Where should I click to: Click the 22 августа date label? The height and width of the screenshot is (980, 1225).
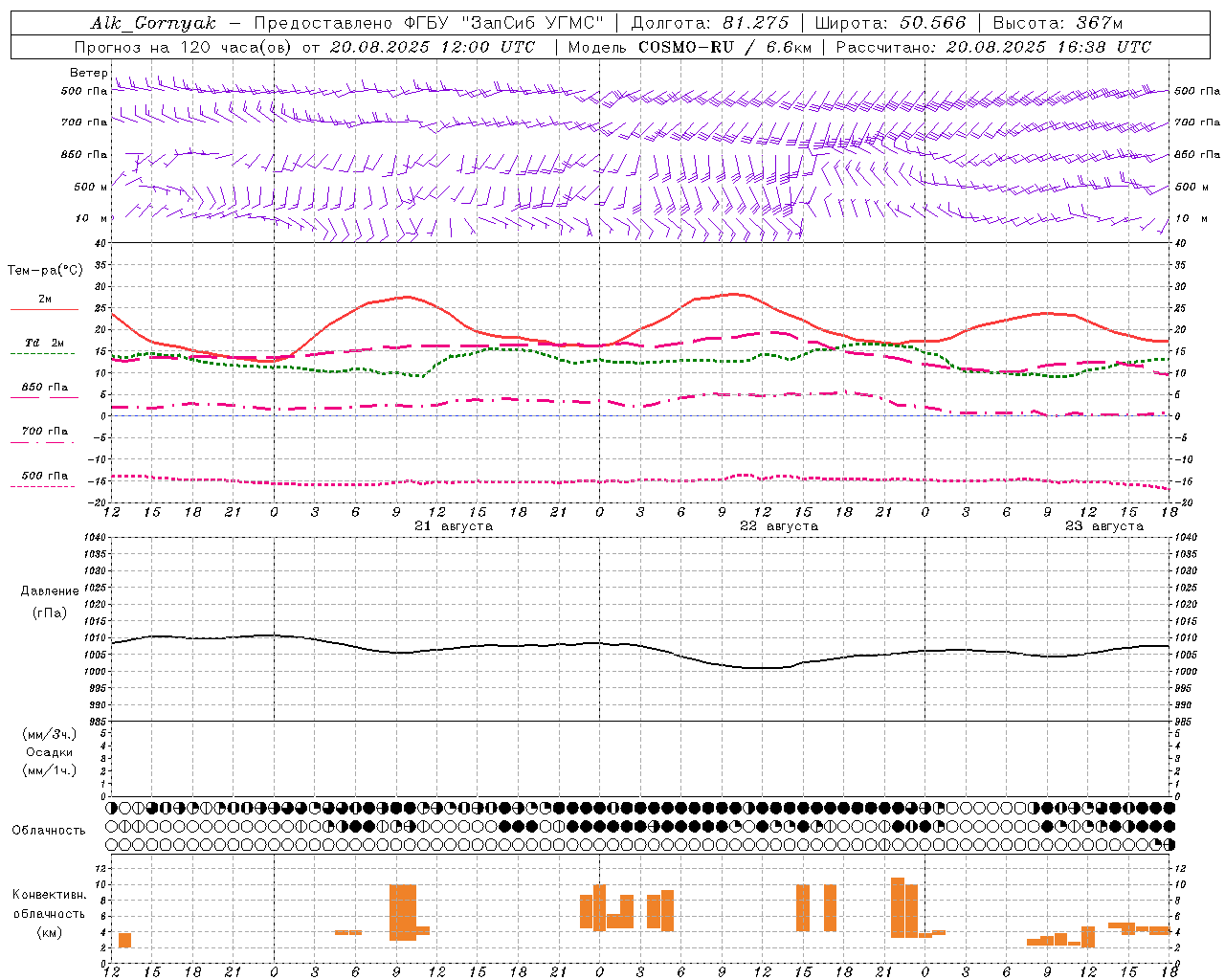pos(779,526)
